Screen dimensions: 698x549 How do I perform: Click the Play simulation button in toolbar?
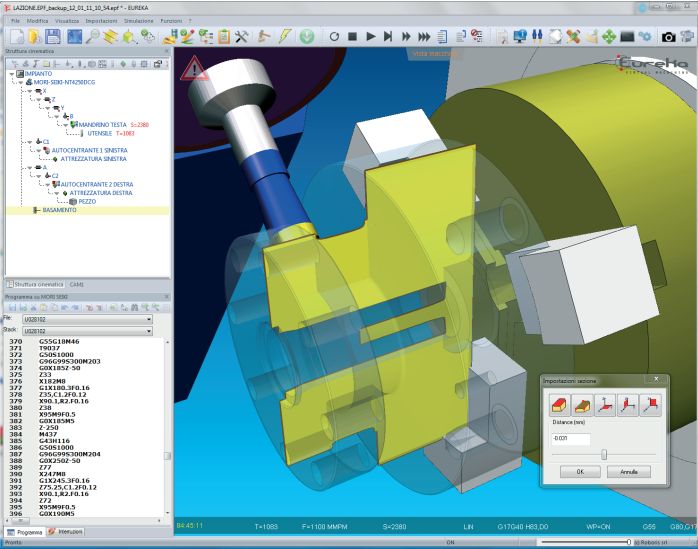pyautogui.click(x=371, y=36)
